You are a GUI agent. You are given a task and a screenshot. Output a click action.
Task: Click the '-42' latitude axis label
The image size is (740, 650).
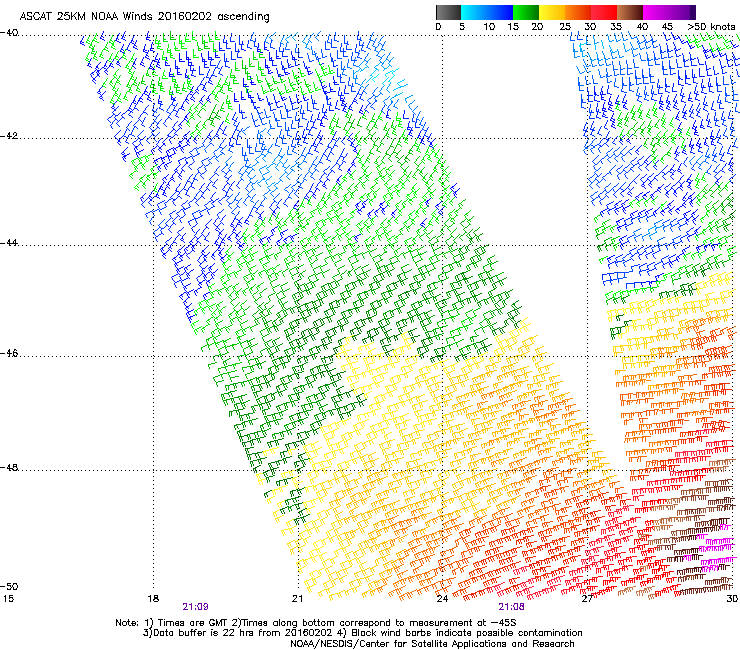pos(9,136)
